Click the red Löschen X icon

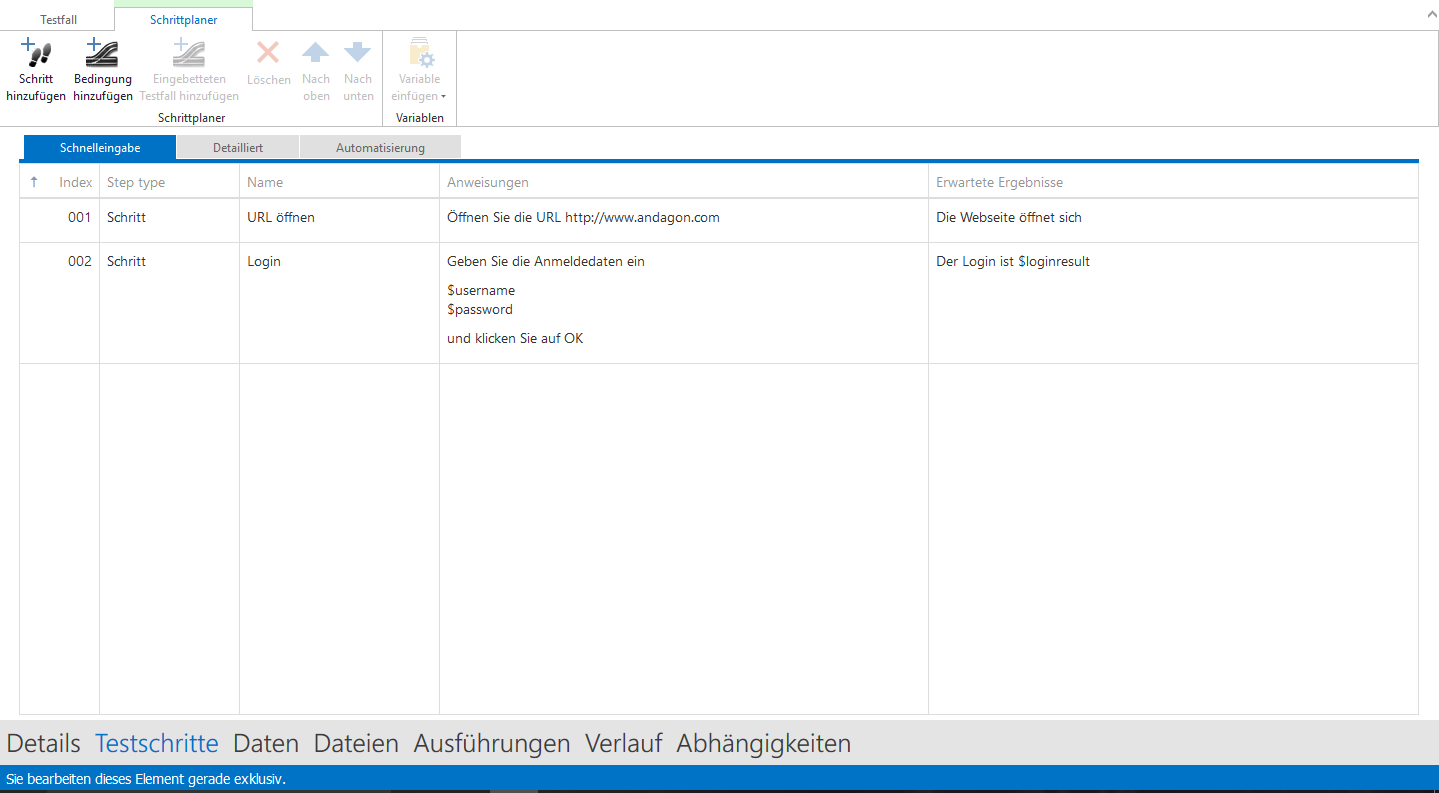click(x=268, y=53)
